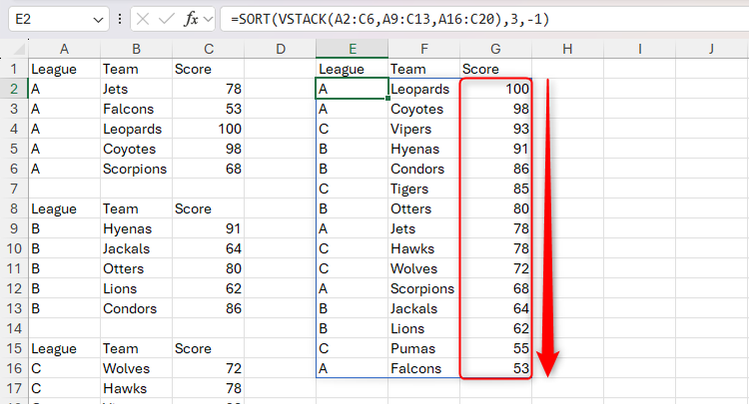Click cell E1 League header
The image size is (749, 404).
pos(352,69)
